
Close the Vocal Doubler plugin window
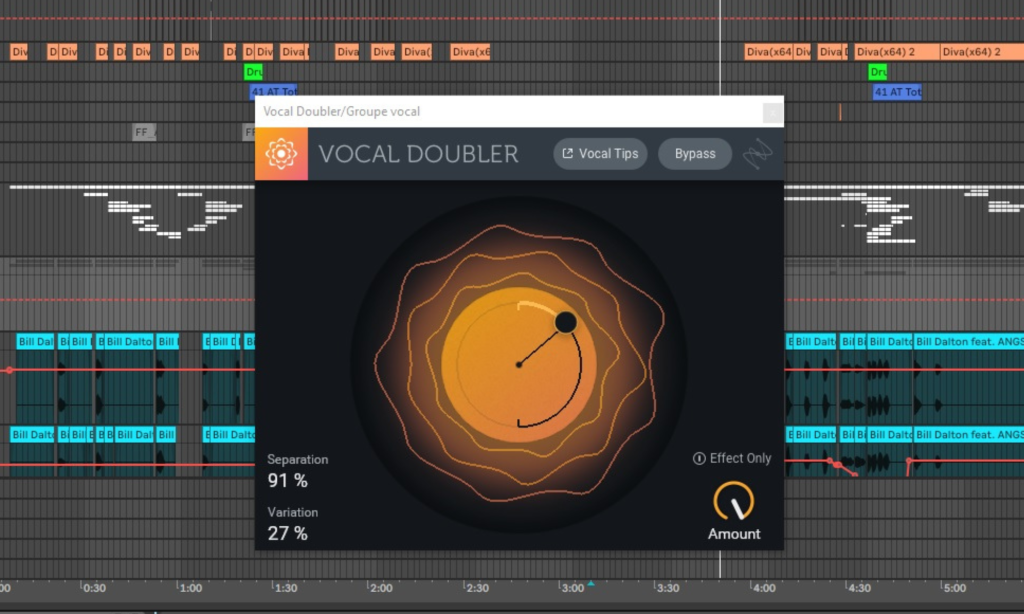click(x=772, y=112)
